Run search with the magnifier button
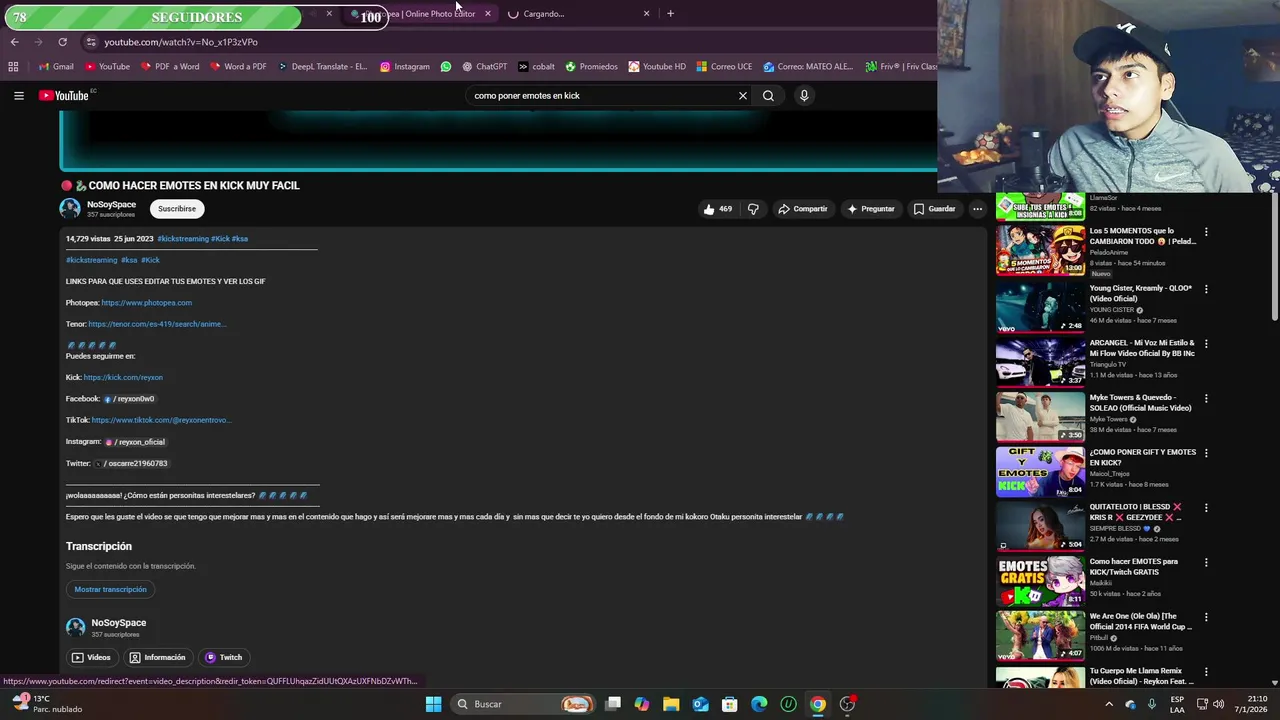Image resolution: width=1280 pixels, height=720 pixels. [768, 96]
